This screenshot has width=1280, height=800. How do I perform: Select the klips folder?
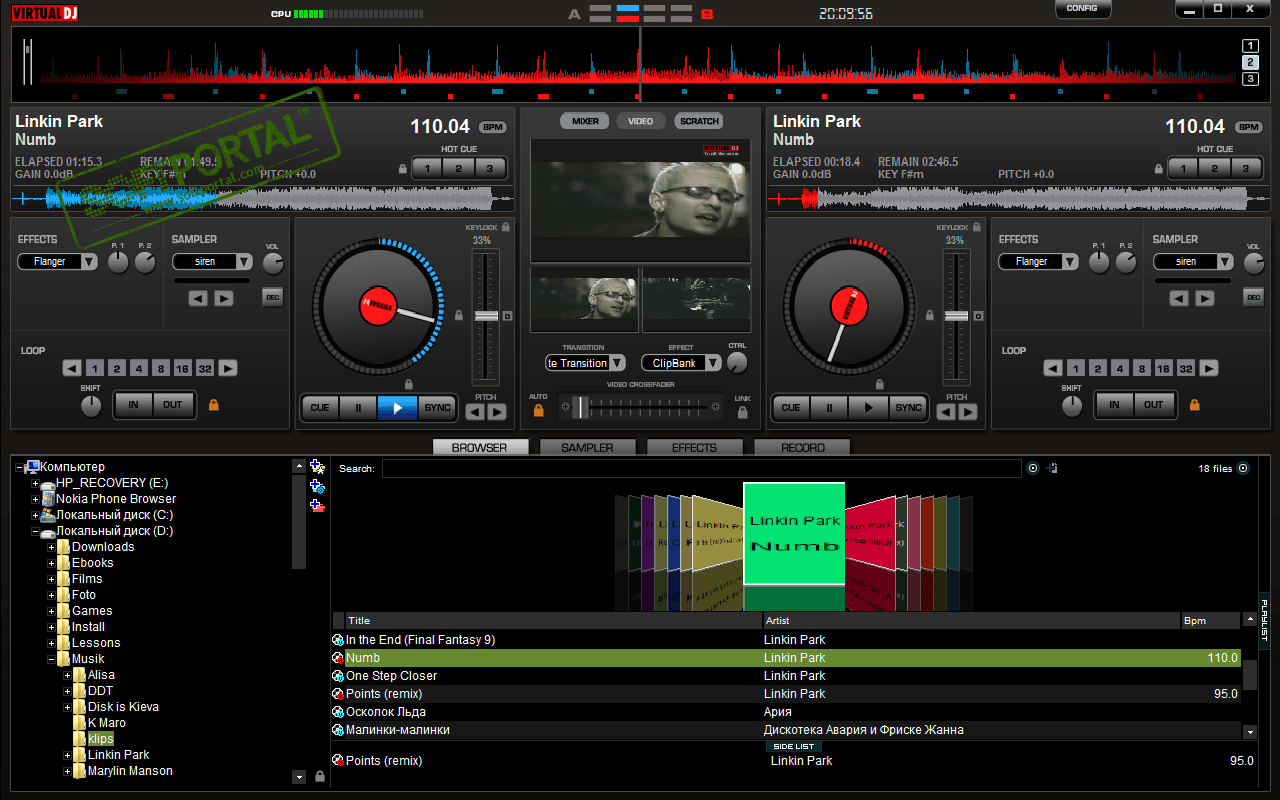click(x=100, y=738)
